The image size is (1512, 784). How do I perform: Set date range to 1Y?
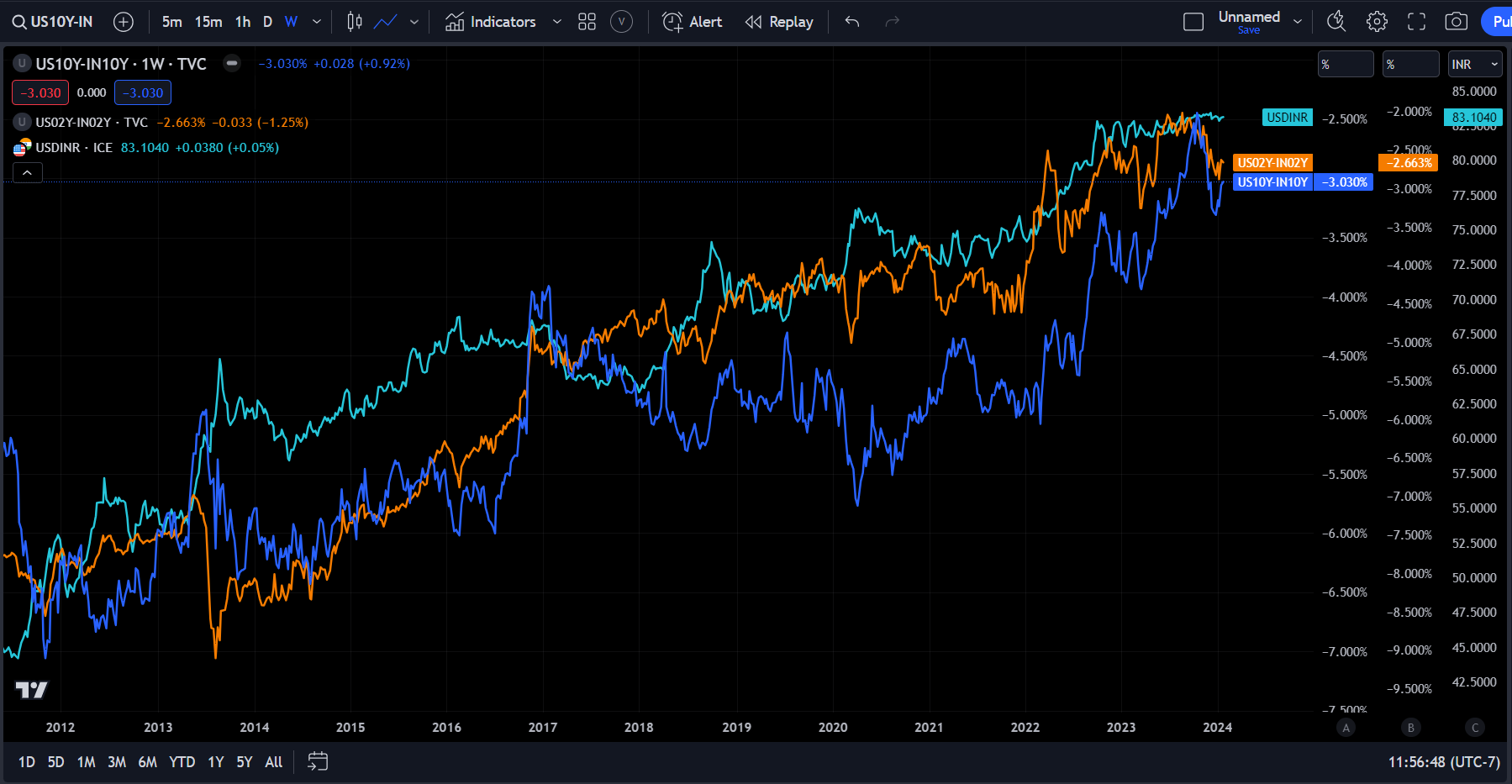[216, 762]
